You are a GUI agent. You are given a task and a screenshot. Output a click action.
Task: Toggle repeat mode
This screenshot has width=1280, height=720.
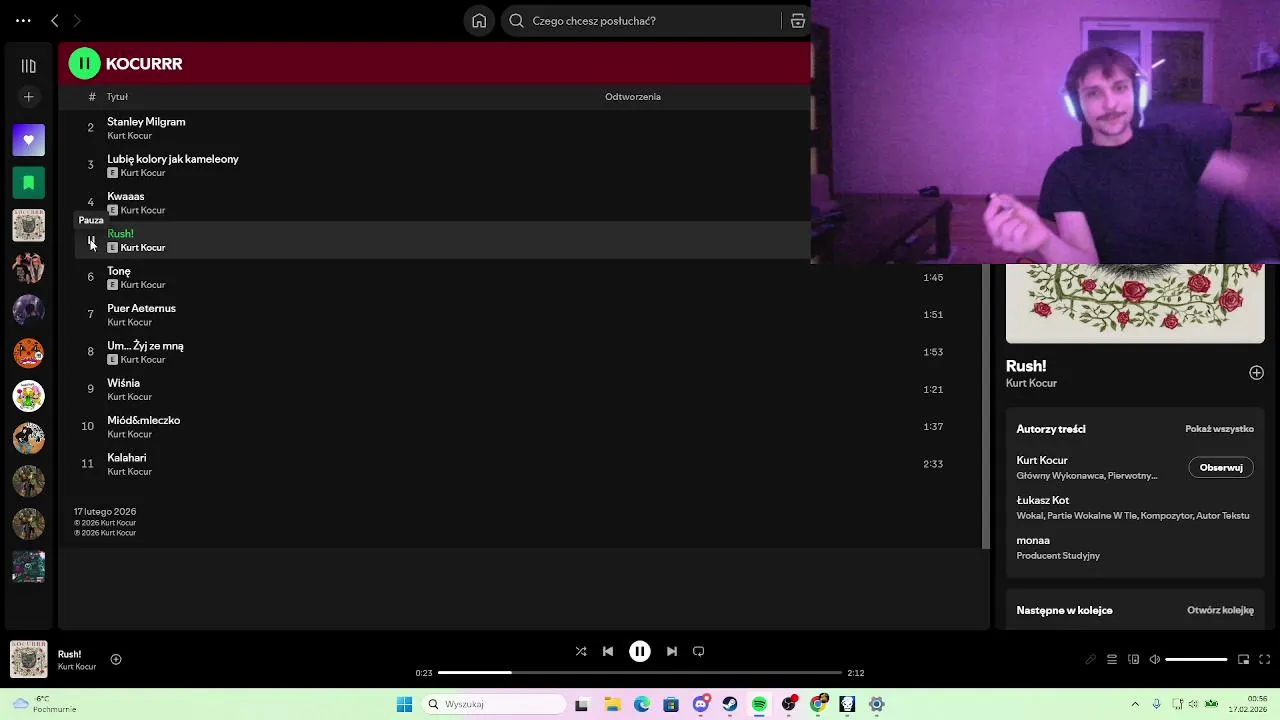click(x=699, y=651)
